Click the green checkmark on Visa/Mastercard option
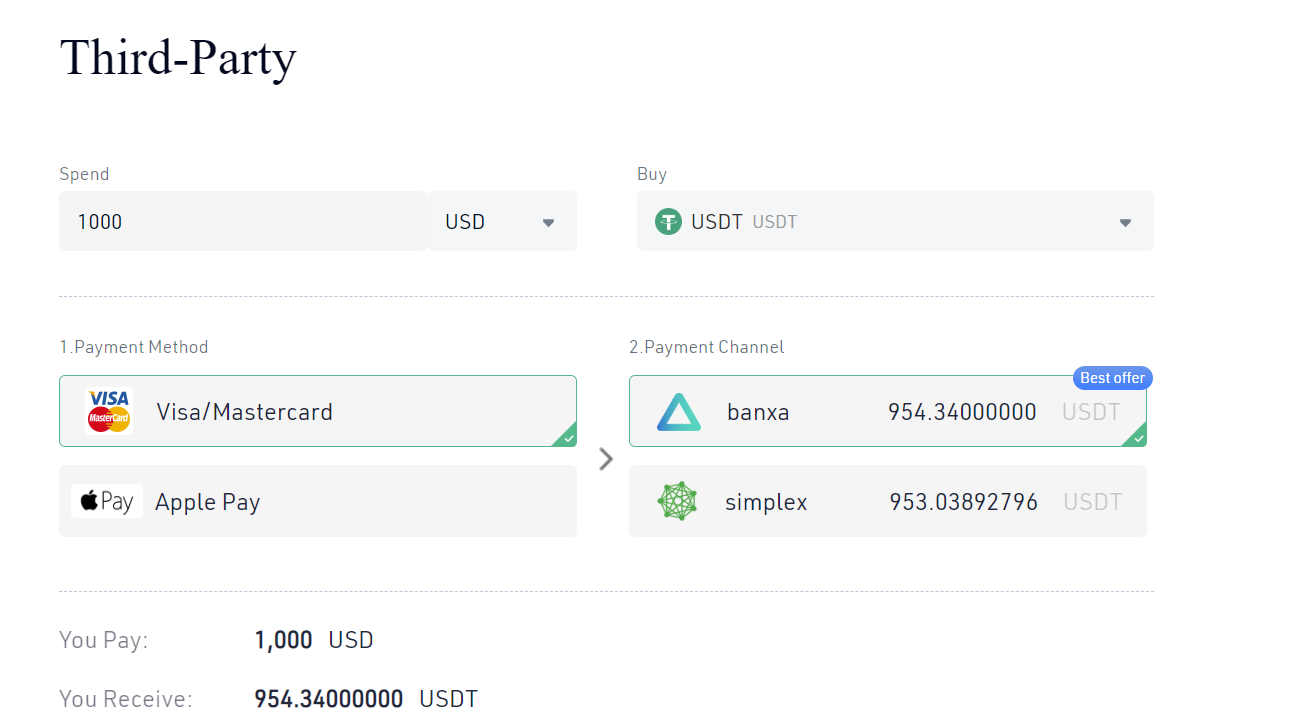The image size is (1300, 724). 568,438
